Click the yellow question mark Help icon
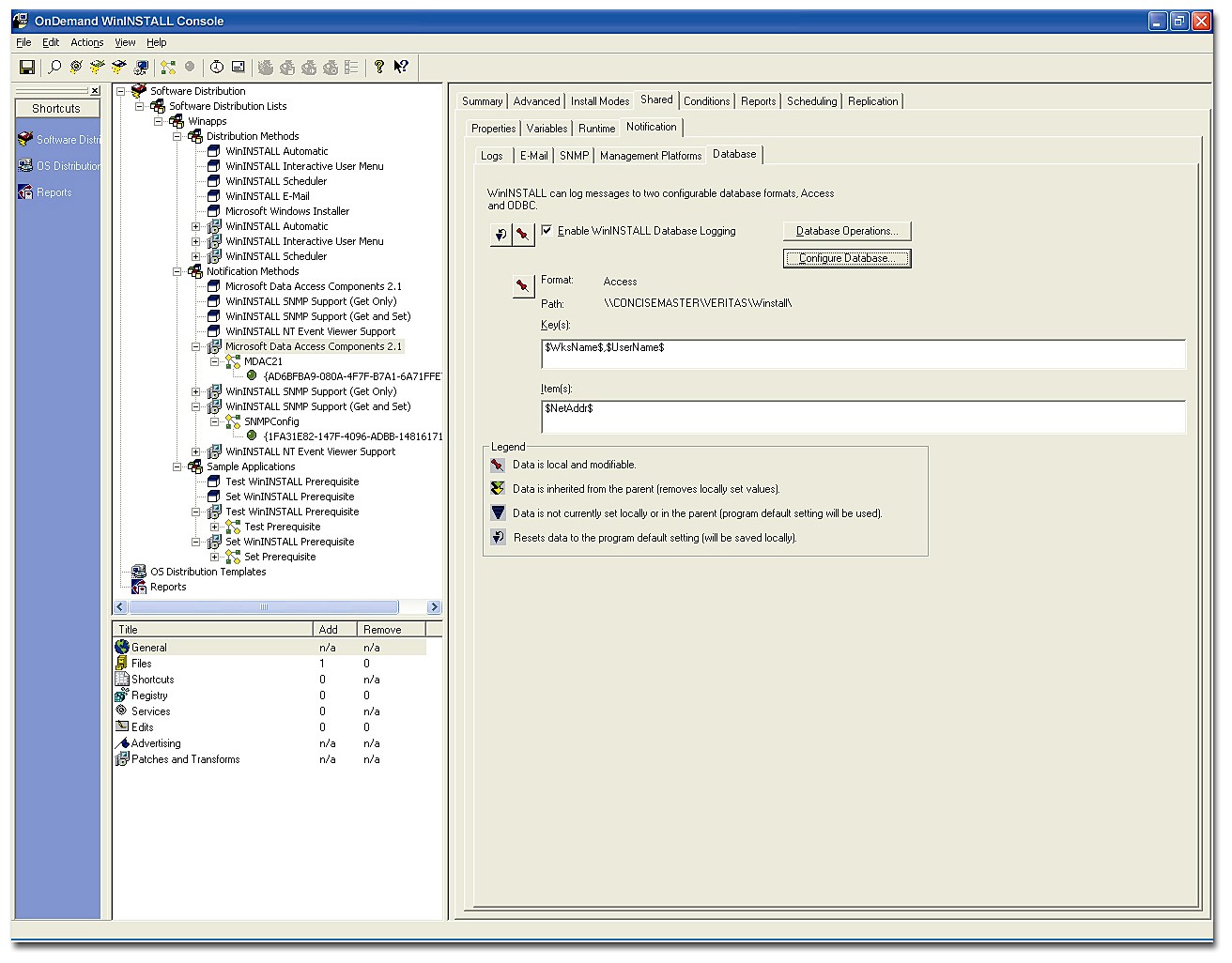Viewport: 1232px width, 963px height. (x=378, y=67)
